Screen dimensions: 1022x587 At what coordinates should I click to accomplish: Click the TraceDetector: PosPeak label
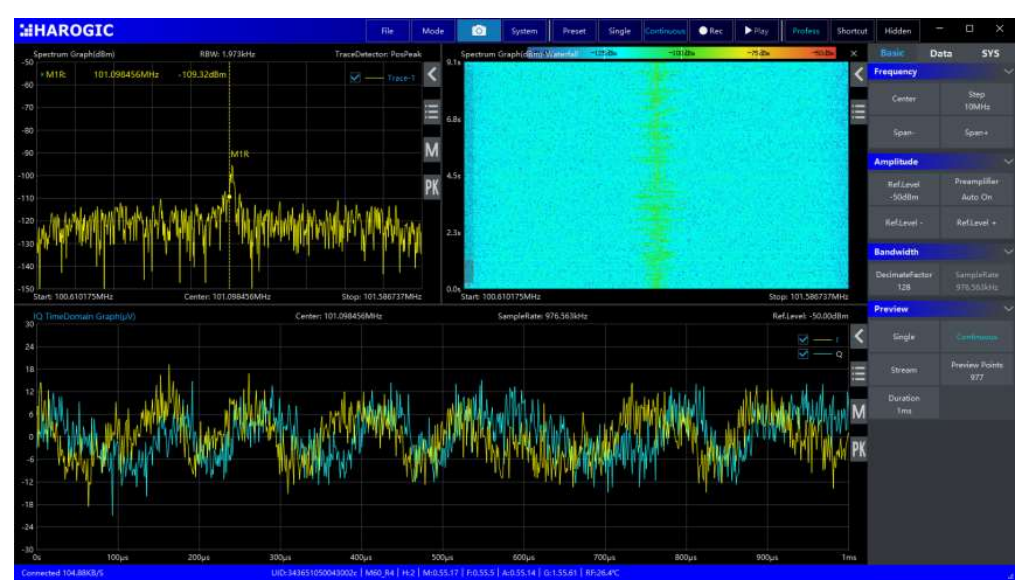tap(378, 54)
